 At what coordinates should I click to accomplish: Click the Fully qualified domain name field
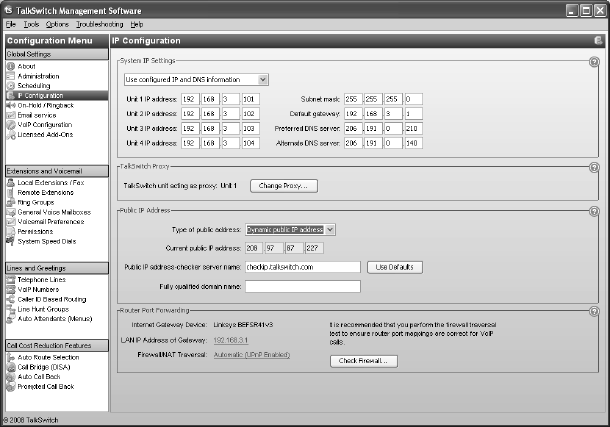301,286
